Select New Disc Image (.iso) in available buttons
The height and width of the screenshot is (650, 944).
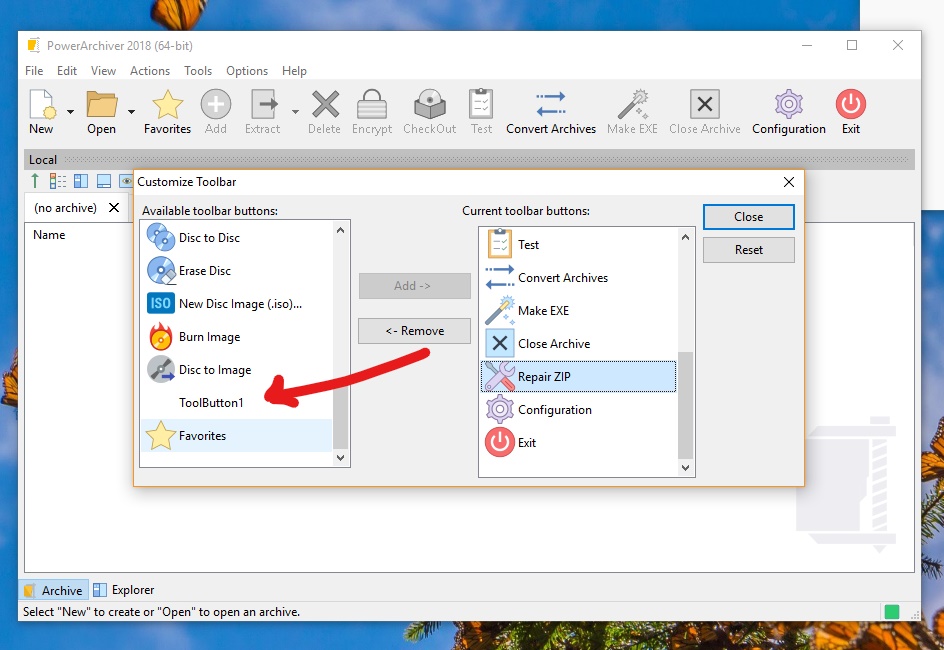click(x=237, y=304)
